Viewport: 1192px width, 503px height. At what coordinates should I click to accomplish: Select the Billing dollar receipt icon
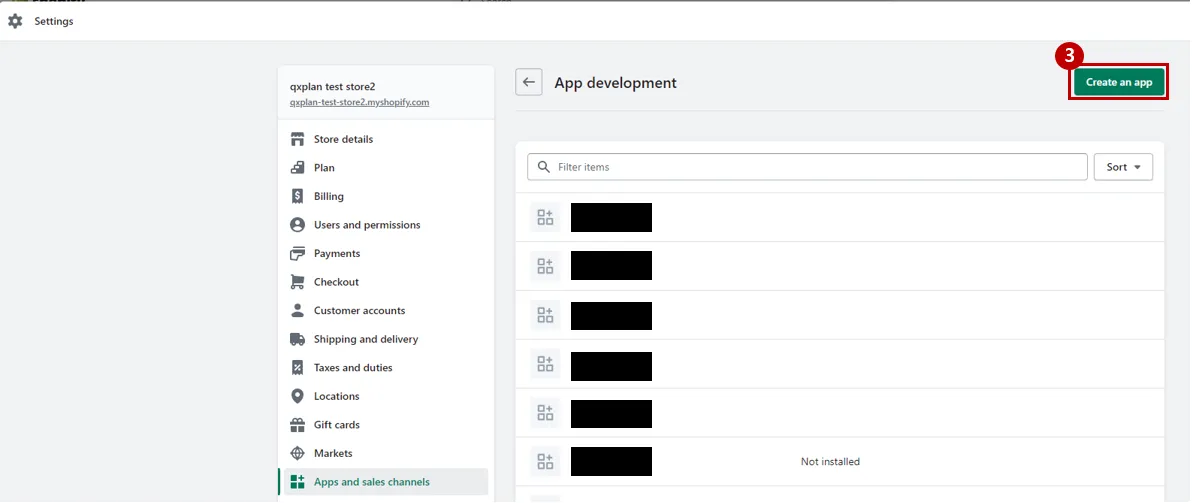(x=298, y=196)
